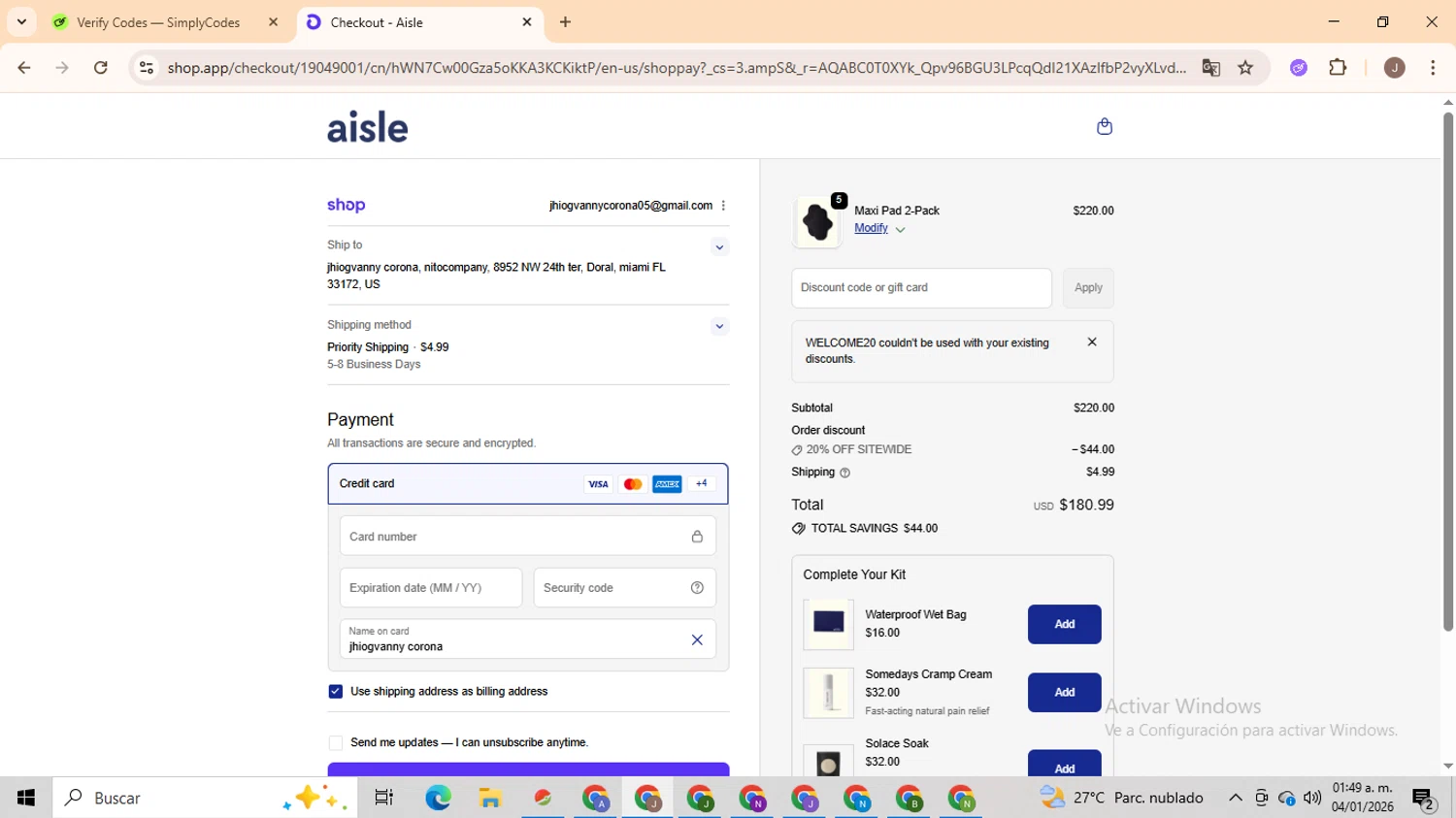Click the Windows taskbar search box
1456x818 pixels.
(205, 798)
